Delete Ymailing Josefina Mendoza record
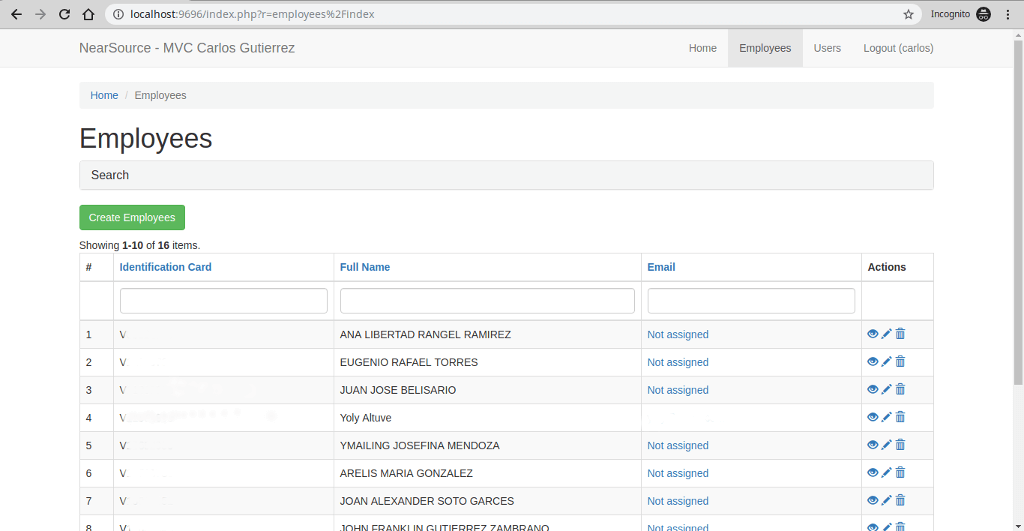This screenshot has width=1024, height=531. (900, 445)
